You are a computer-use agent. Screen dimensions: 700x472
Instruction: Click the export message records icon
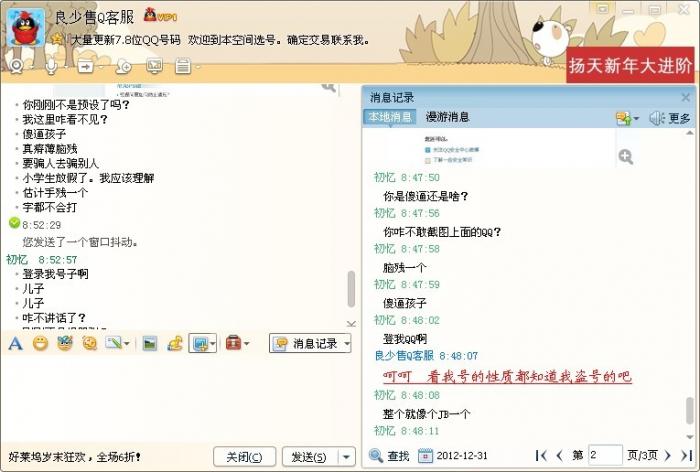click(x=624, y=118)
